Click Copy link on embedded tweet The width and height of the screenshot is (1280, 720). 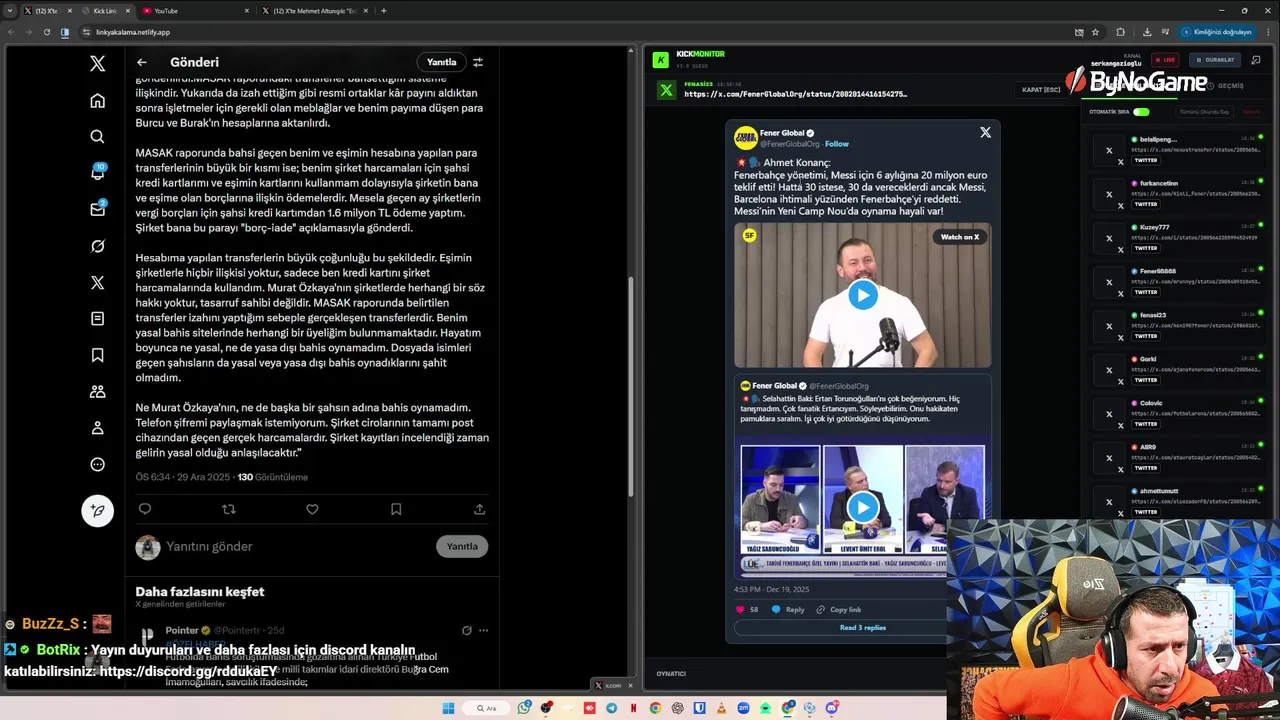(x=838, y=609)
